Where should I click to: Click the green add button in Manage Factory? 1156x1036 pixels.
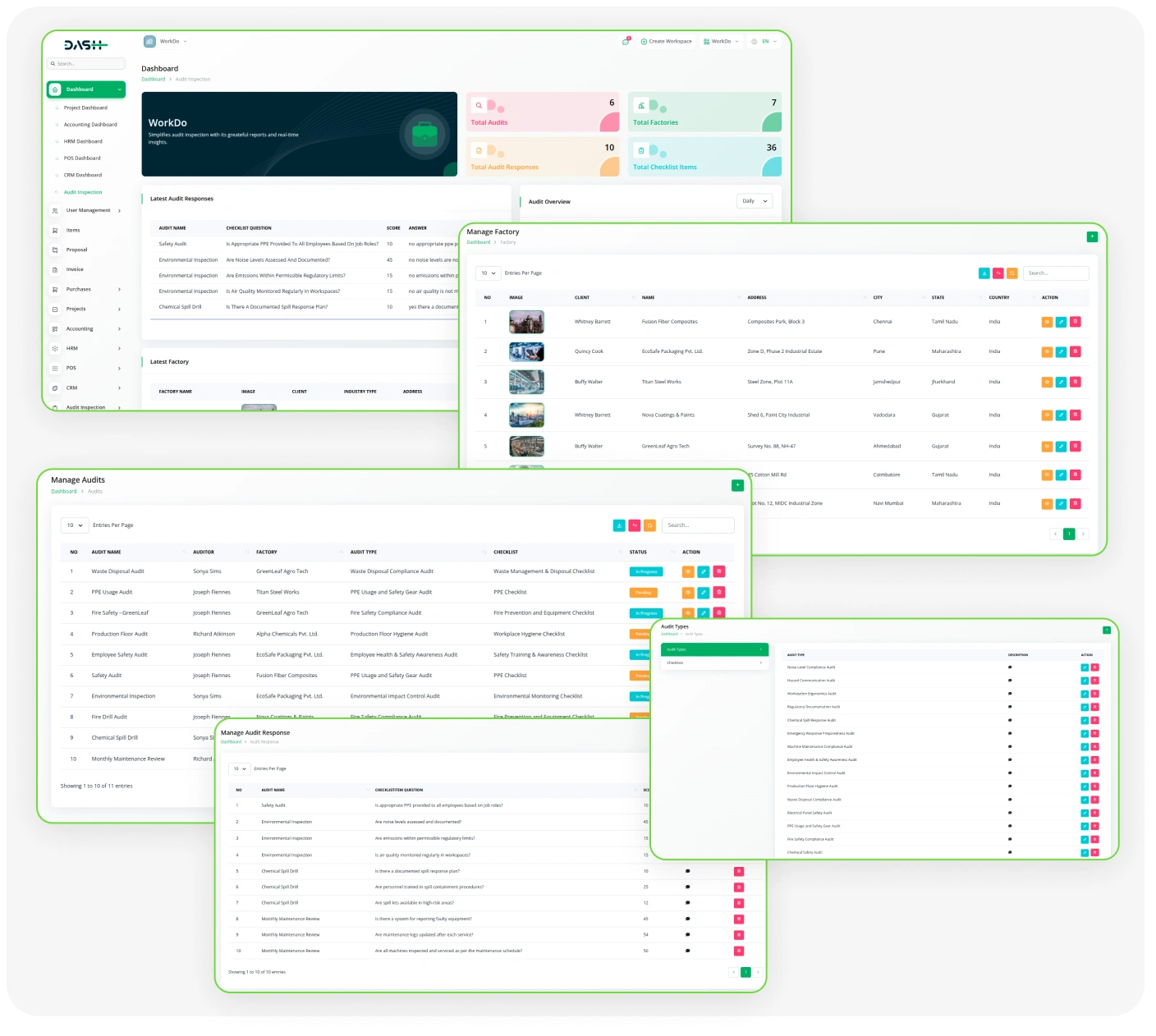point(1092,236)
